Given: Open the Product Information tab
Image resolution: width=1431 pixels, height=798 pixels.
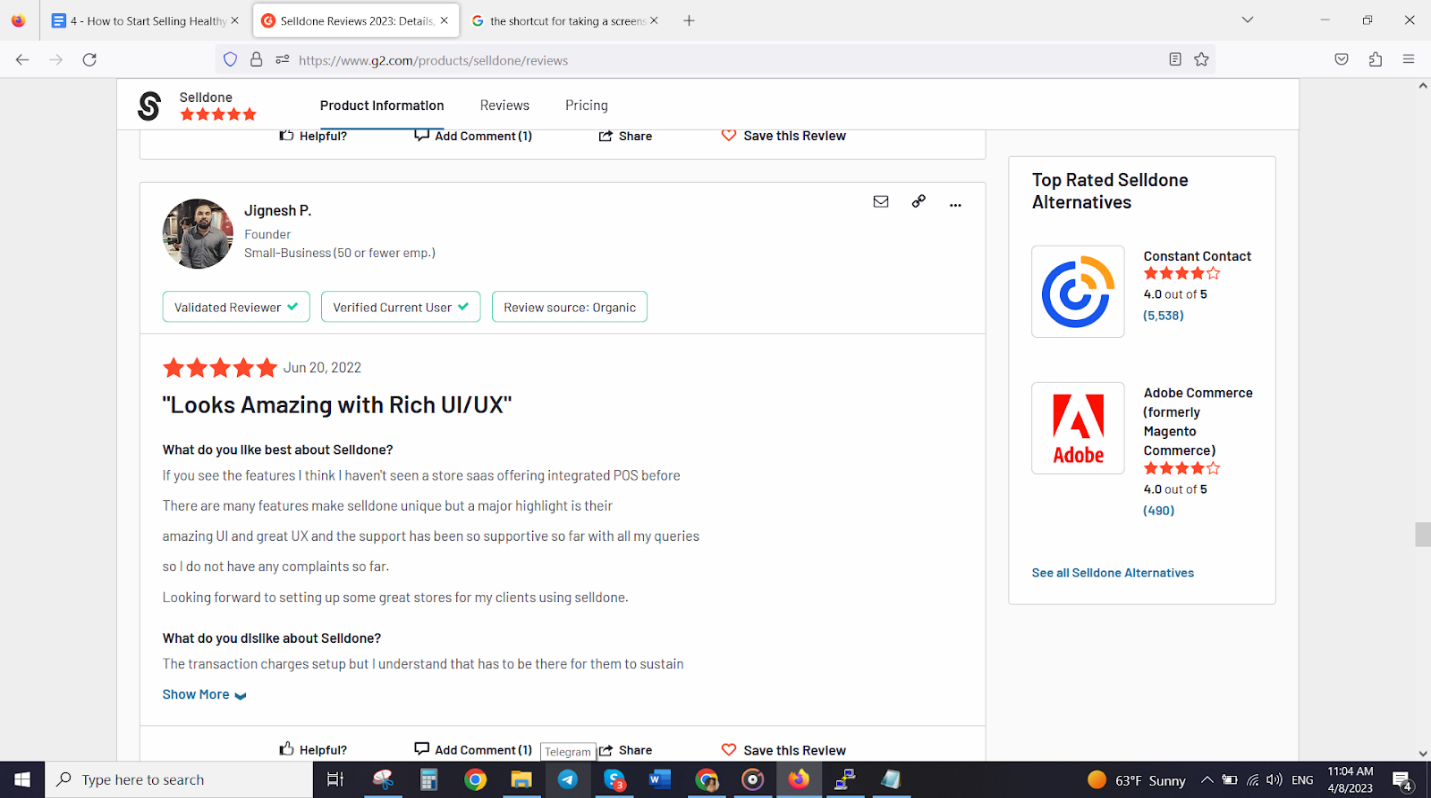Looking at the screenshot, I should pyautogui.click(x=382, y=105).
